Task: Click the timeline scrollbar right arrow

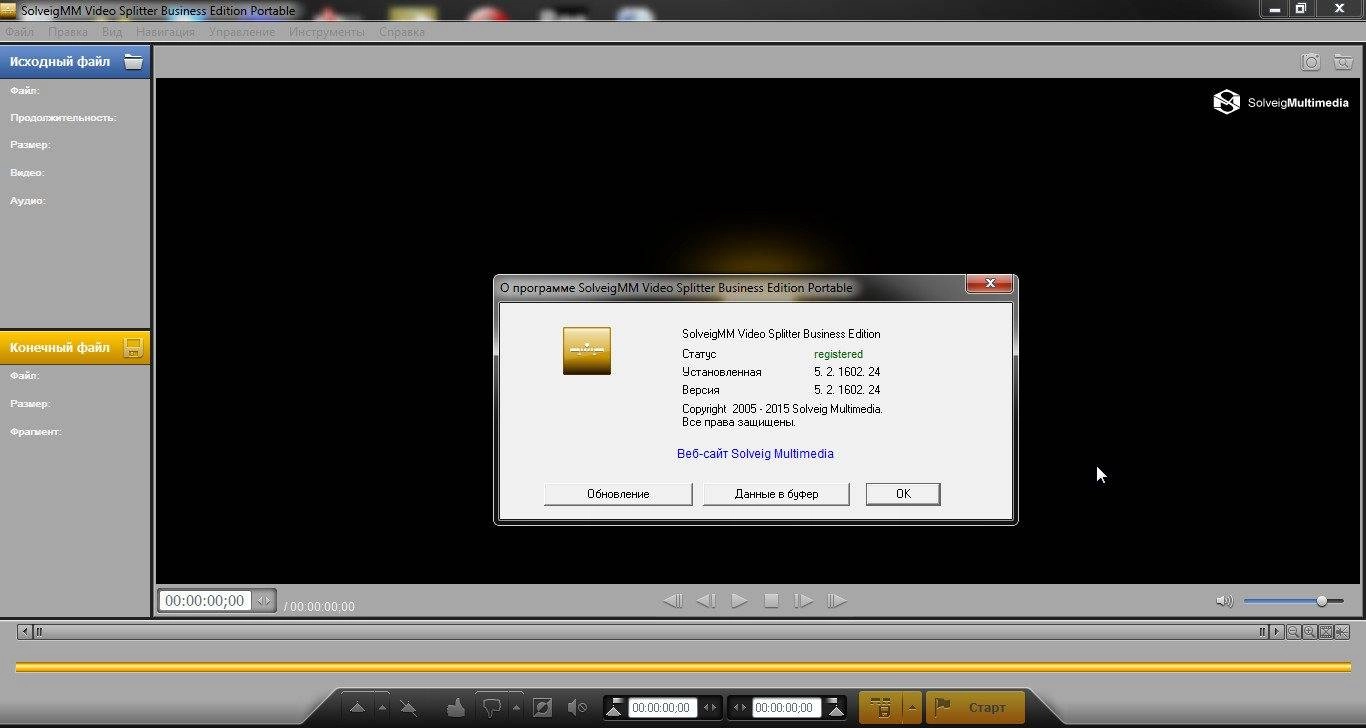Action: tap(1277, 632)
